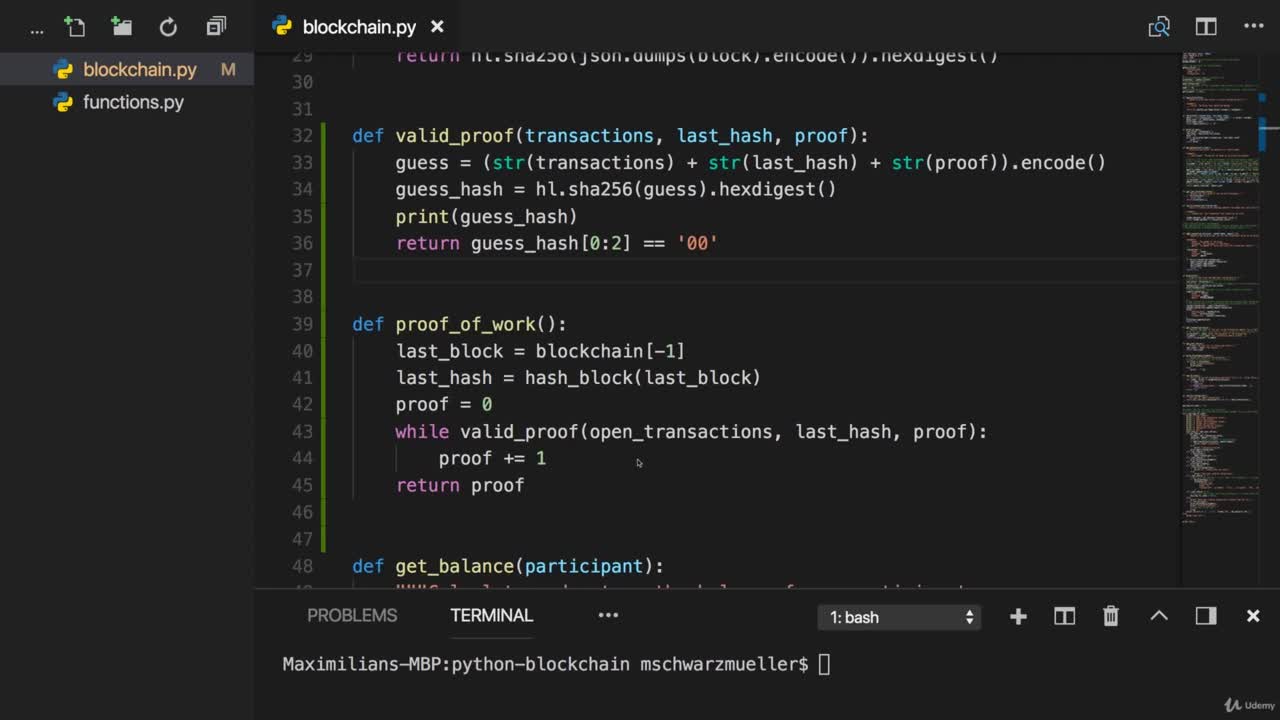Click the Python icon on the editor tab

(282, 27)
